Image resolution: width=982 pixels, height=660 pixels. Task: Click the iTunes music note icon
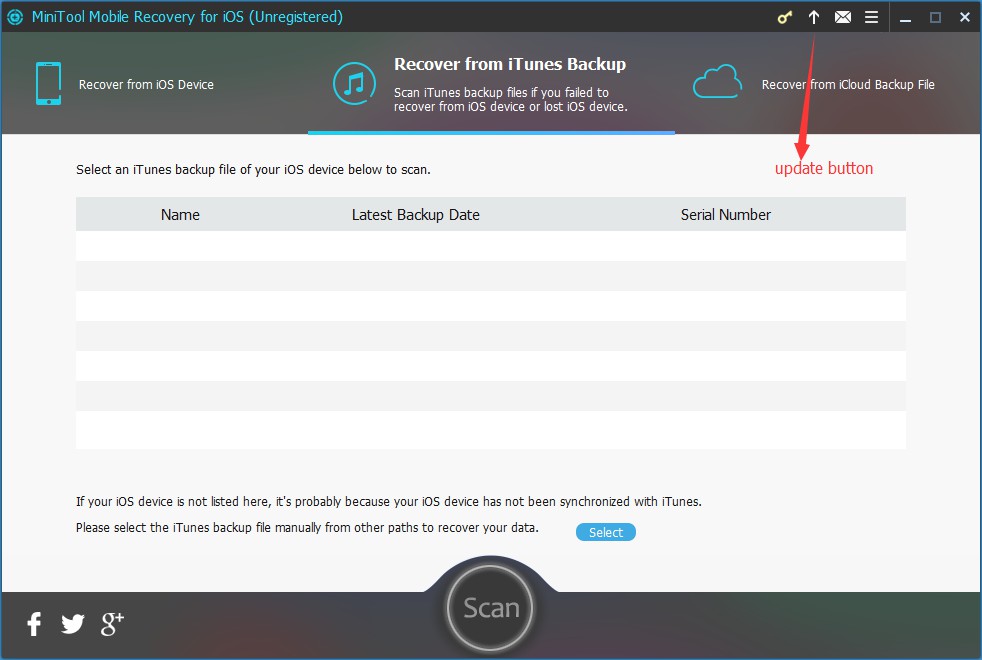(354, 83)
